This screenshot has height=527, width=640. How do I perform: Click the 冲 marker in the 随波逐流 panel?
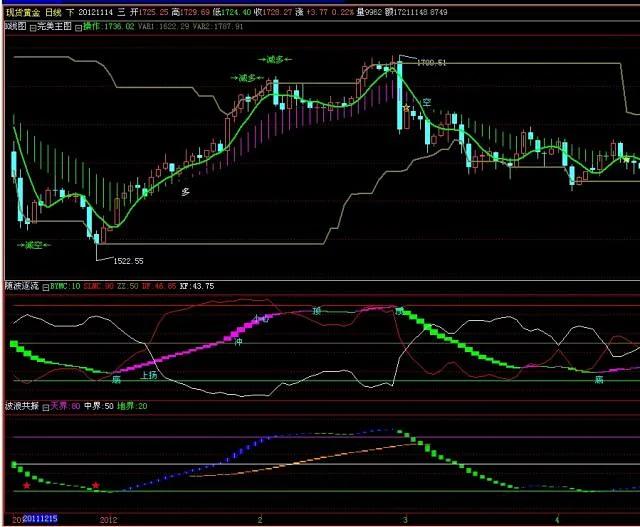pyautogui.click(x=238, y=343)
